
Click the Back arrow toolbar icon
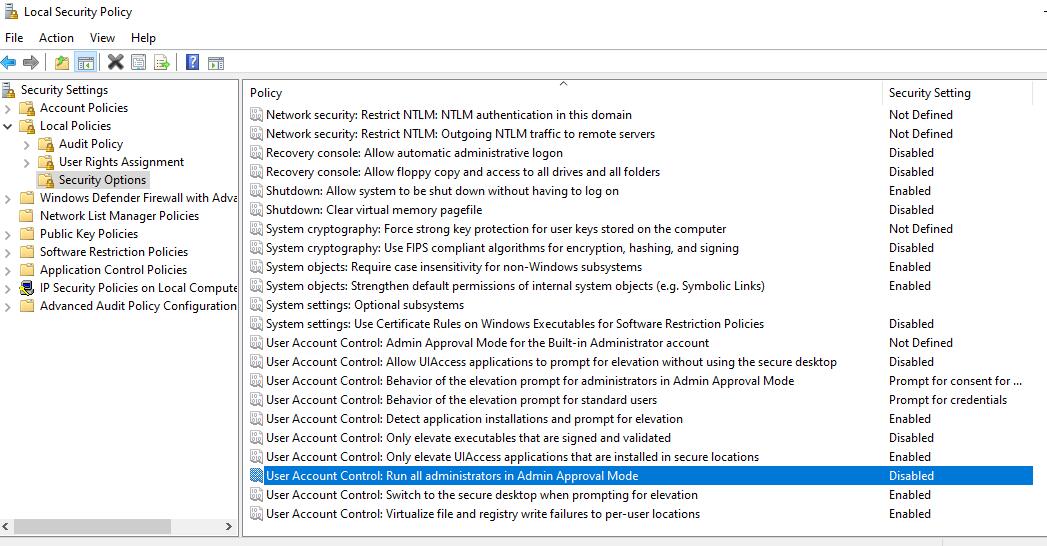[x=9, y=63]
